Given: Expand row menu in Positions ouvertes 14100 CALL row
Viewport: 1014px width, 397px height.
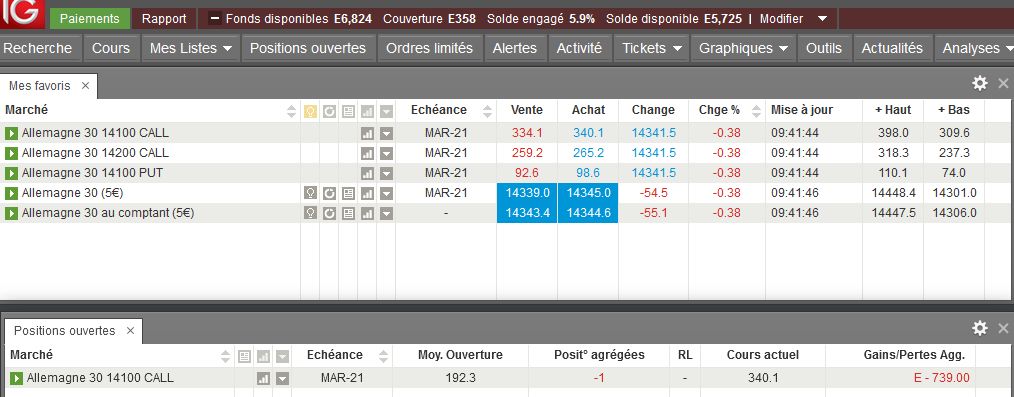Looking at the screenshot, I should tap(282, 378).
